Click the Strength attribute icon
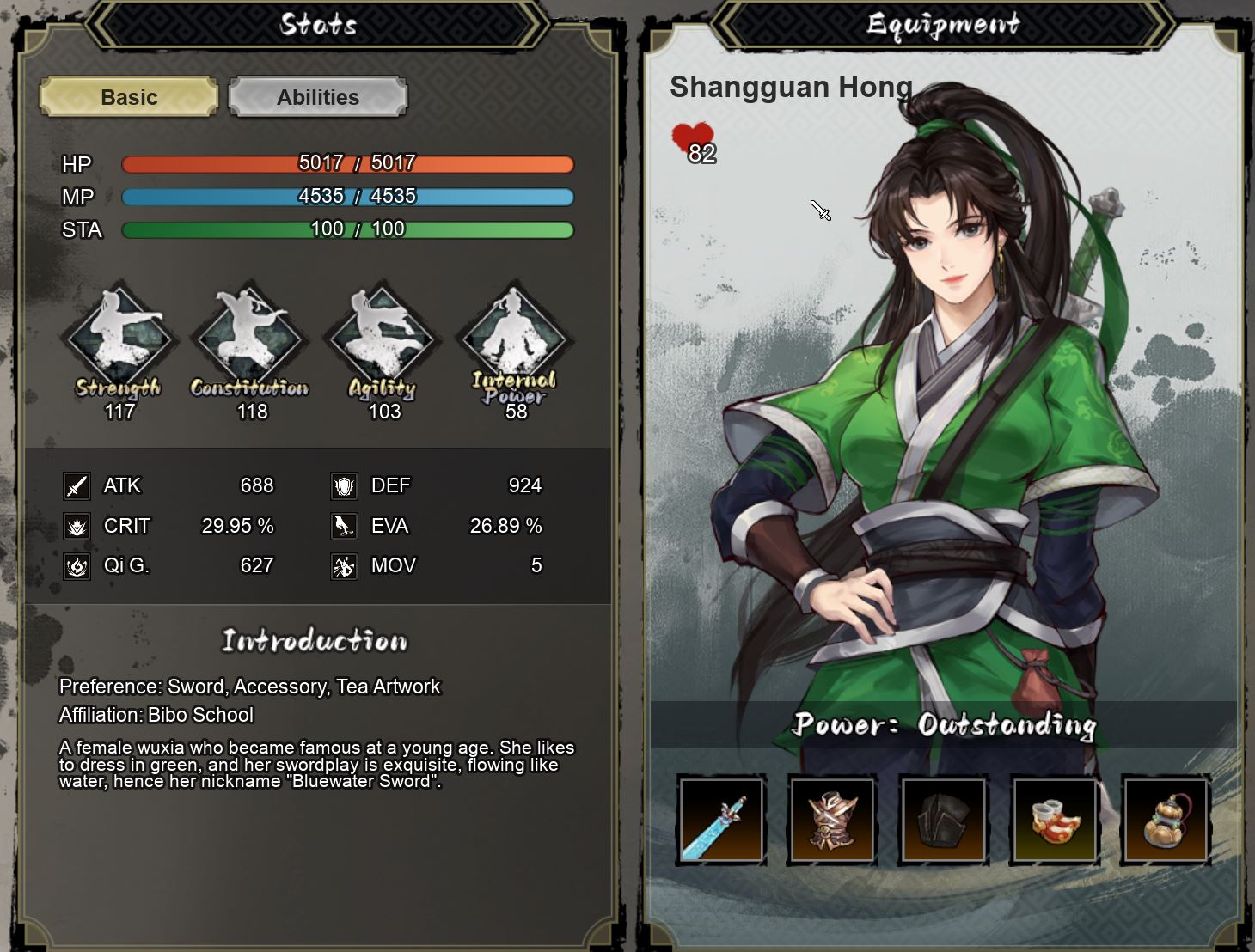This screenshot has width=1255, height=952. (x=119, y=335)
